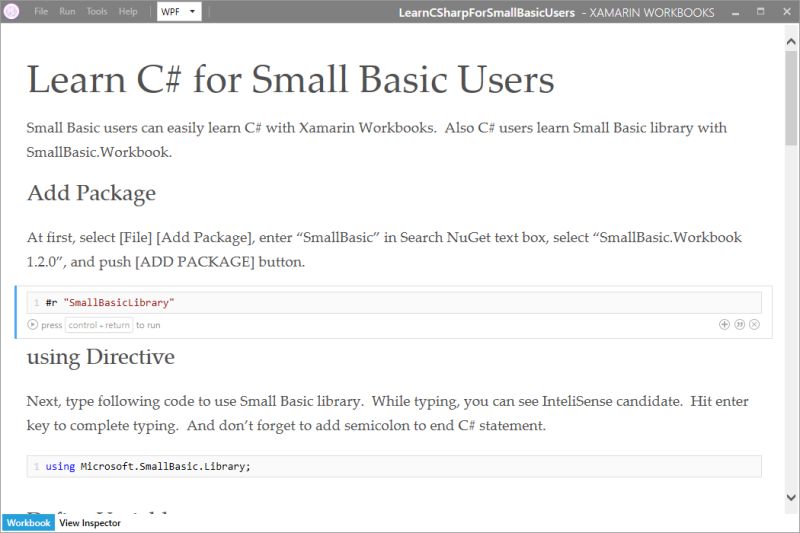Click the vertical scrollbar thumb
This screenshot has height=533, width=800.
[x=791, y=99]
